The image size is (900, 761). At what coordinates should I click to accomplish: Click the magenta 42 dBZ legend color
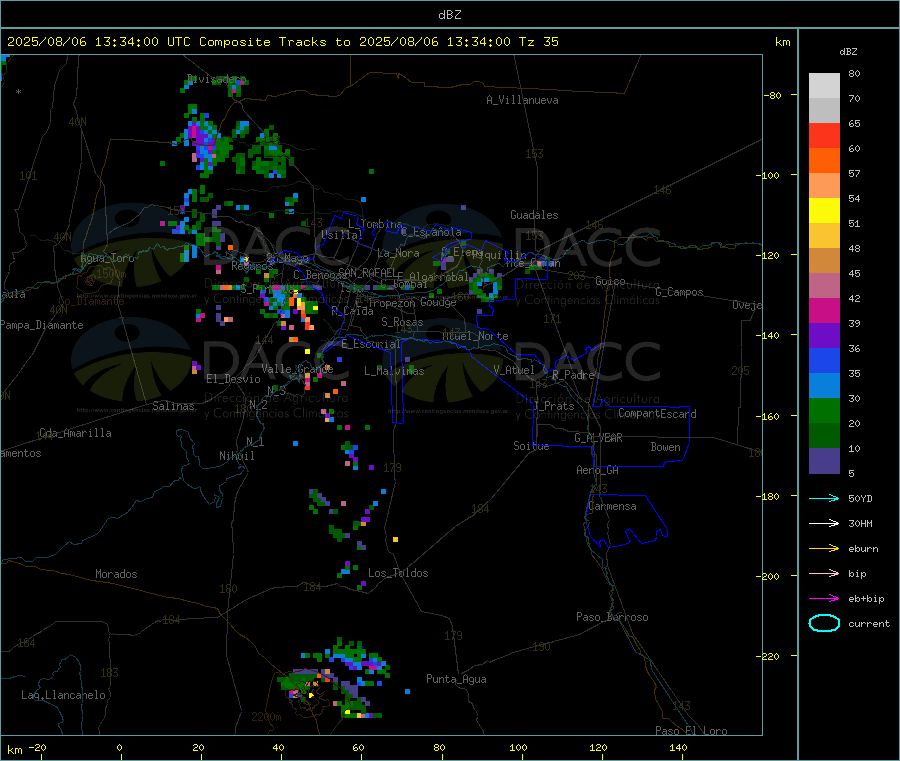824,310
